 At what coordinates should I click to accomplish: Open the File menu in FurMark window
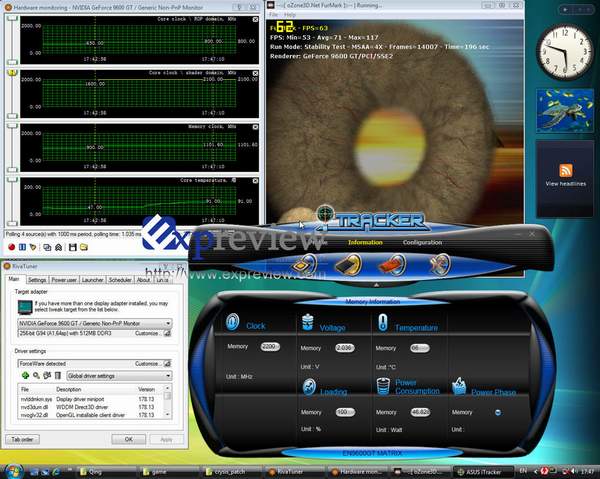pyautogui.click(x=273, y=15)
